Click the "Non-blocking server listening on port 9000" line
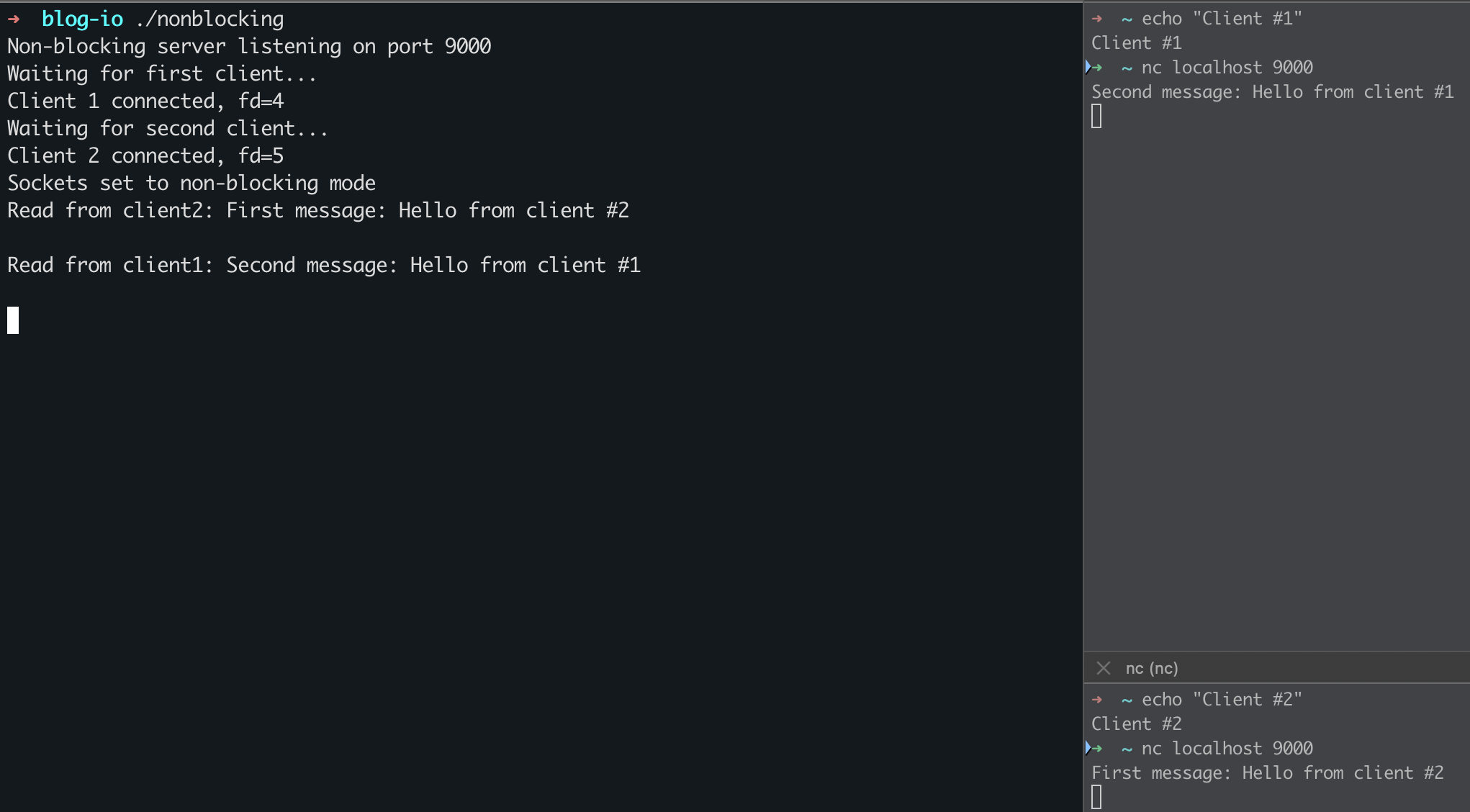1470x812 pixels. (249, 46)
